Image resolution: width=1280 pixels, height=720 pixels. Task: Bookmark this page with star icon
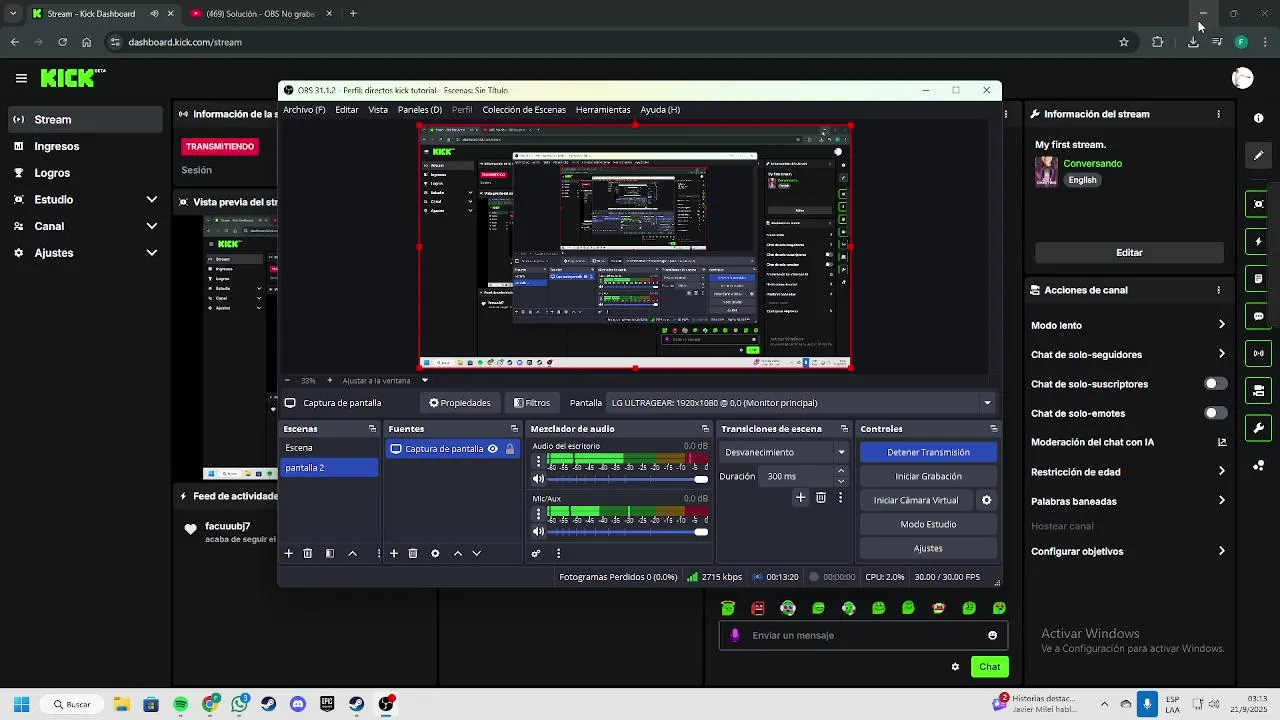[x=1124, y=42]
